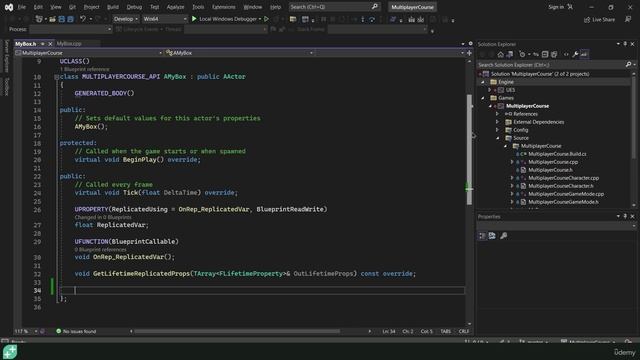Collapse the Source folder node
640x360 pixels.
pos(497,138)
